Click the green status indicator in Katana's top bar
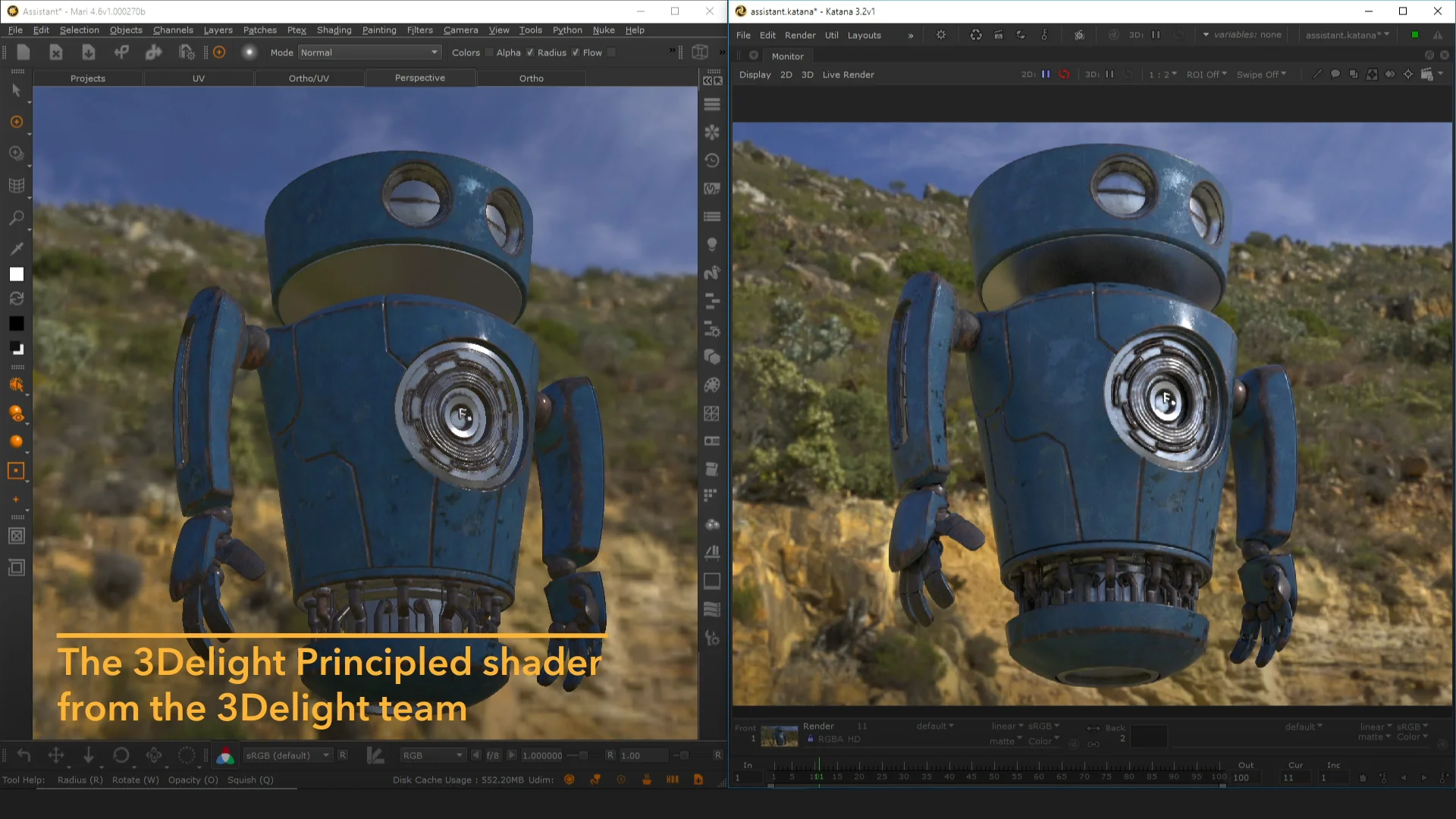 point(1414,35)
